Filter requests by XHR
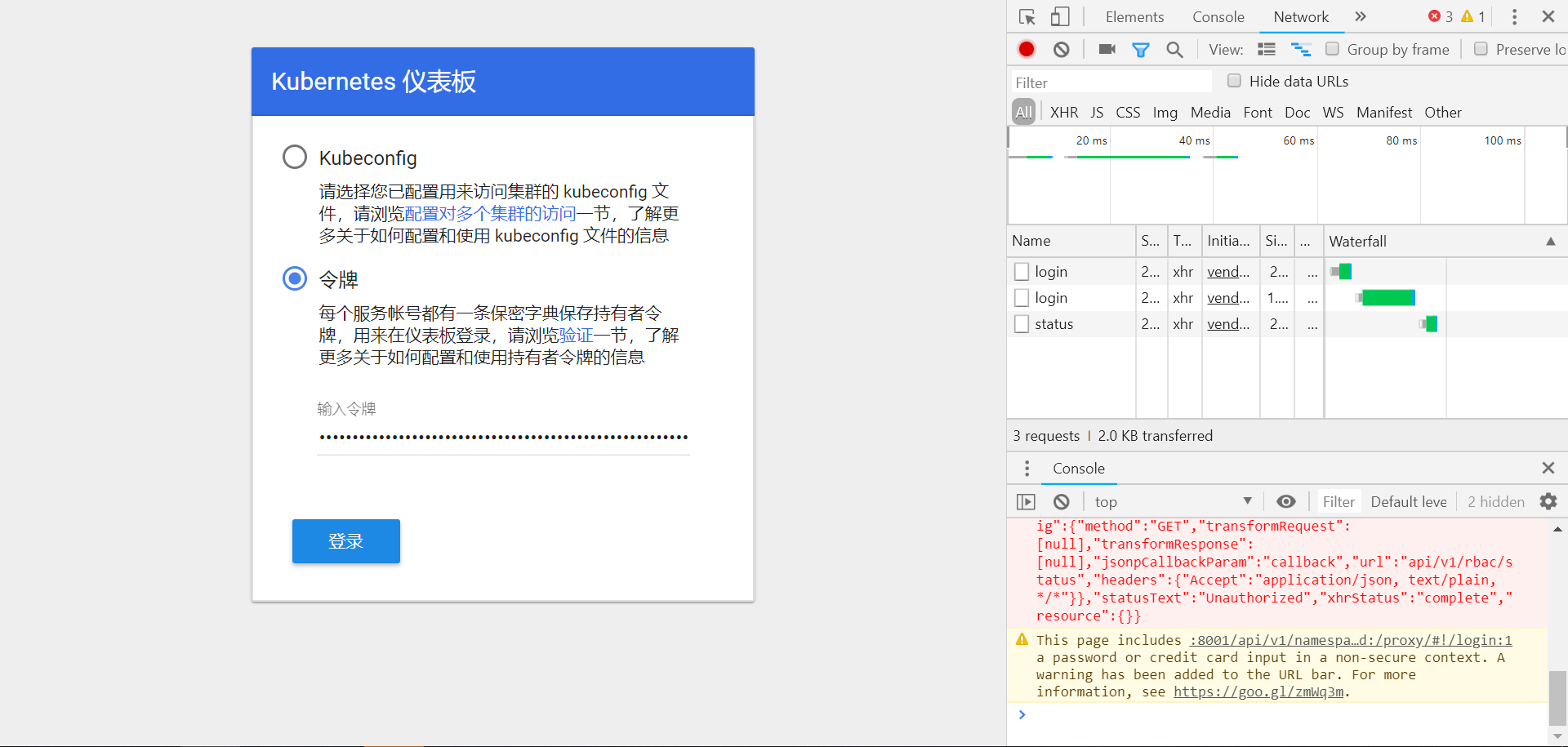This screenshot has width=1568, height=747. click(1063, 113)
